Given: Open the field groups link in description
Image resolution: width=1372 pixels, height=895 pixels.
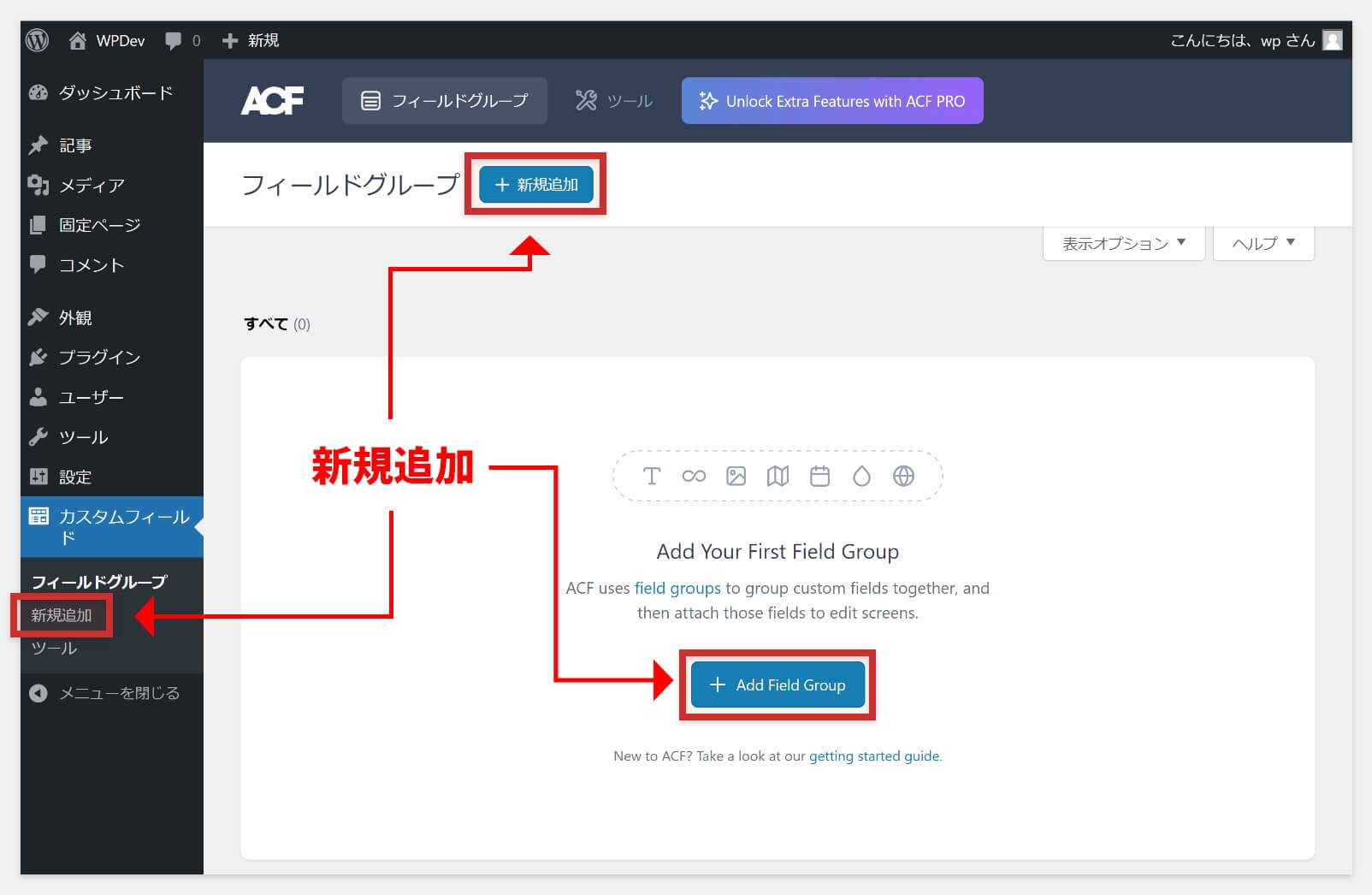Looking at the screenshot, I should click(x=677, y=588).
